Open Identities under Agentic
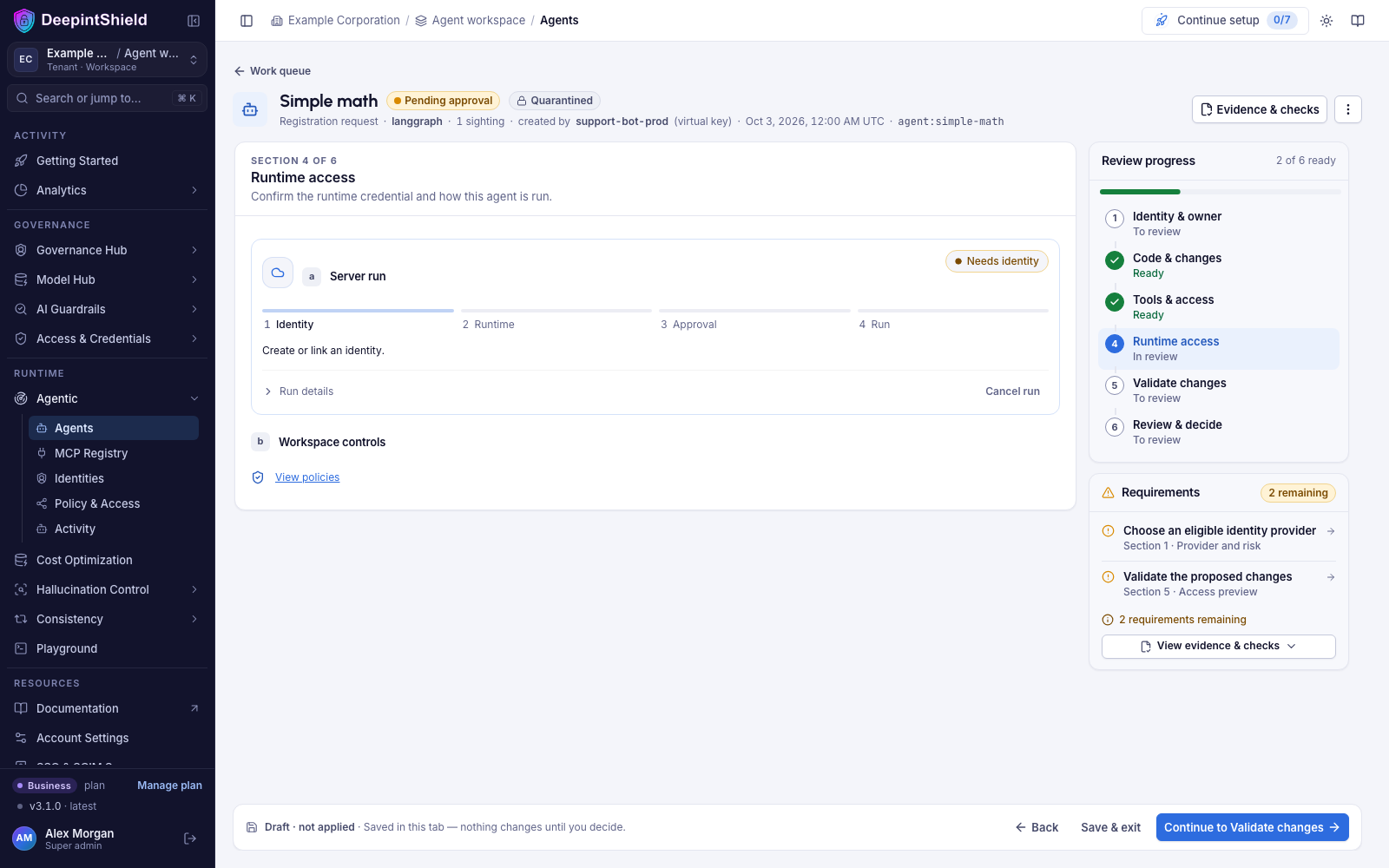This screenshot has width=1389, height=868. [114, 478]
